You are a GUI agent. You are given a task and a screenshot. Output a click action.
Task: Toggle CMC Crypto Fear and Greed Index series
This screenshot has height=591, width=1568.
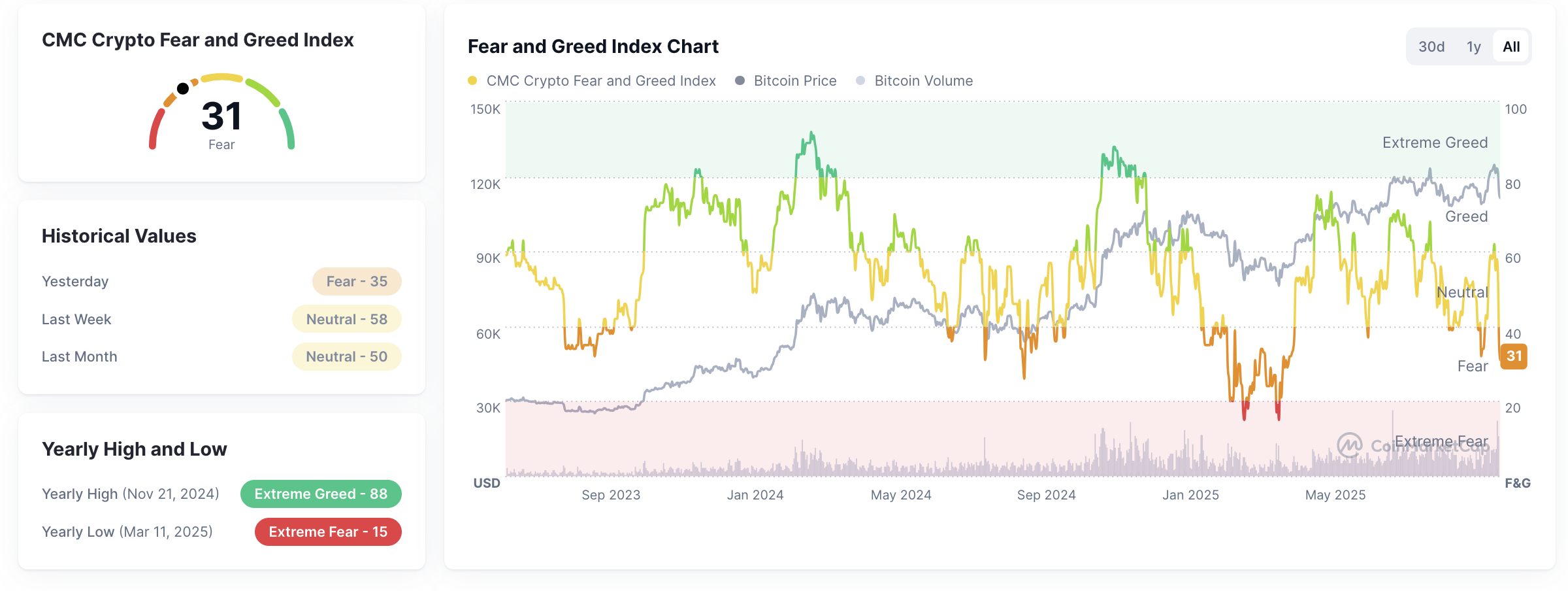coord(600,80)
